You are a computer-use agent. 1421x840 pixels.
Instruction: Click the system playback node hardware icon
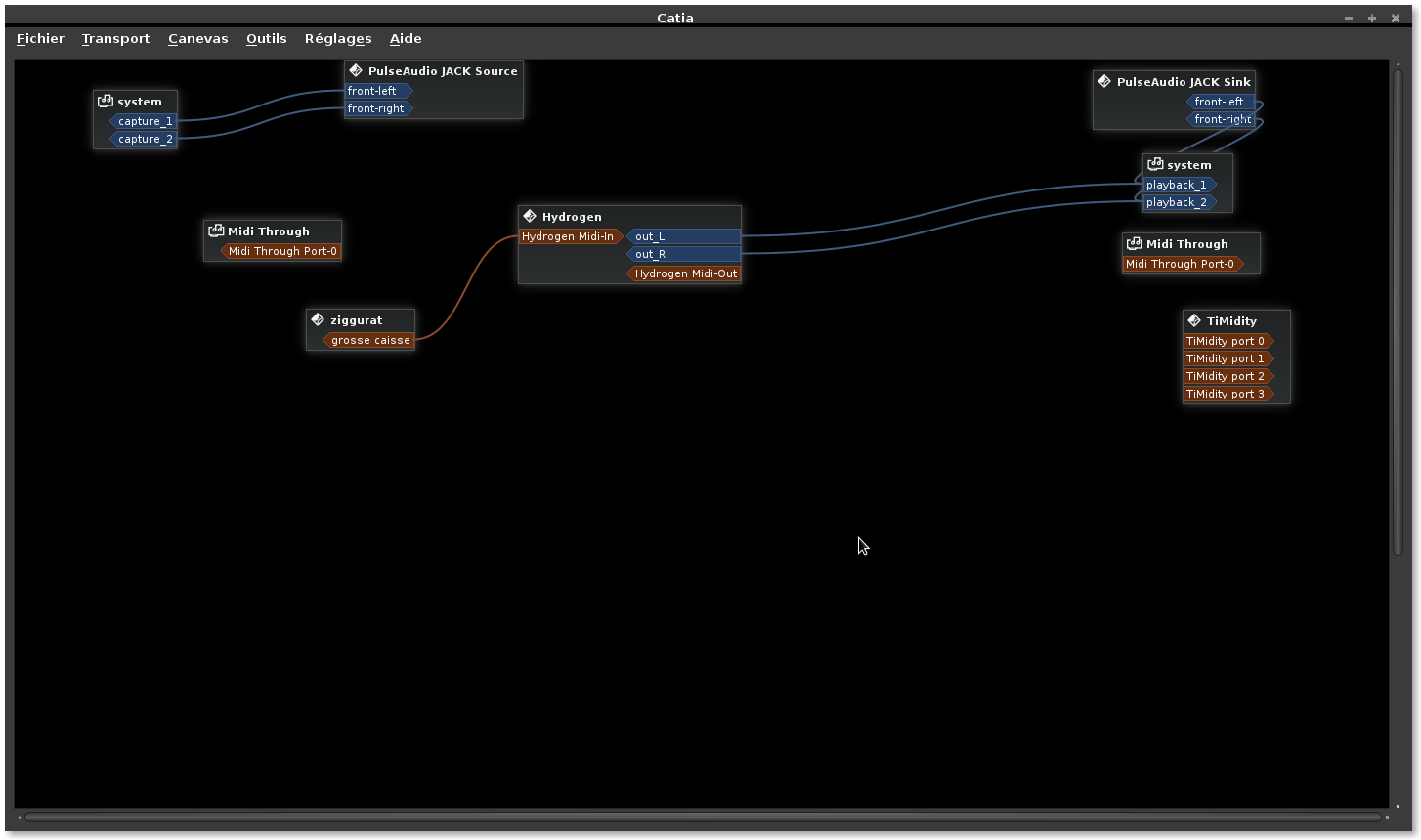1155,164
